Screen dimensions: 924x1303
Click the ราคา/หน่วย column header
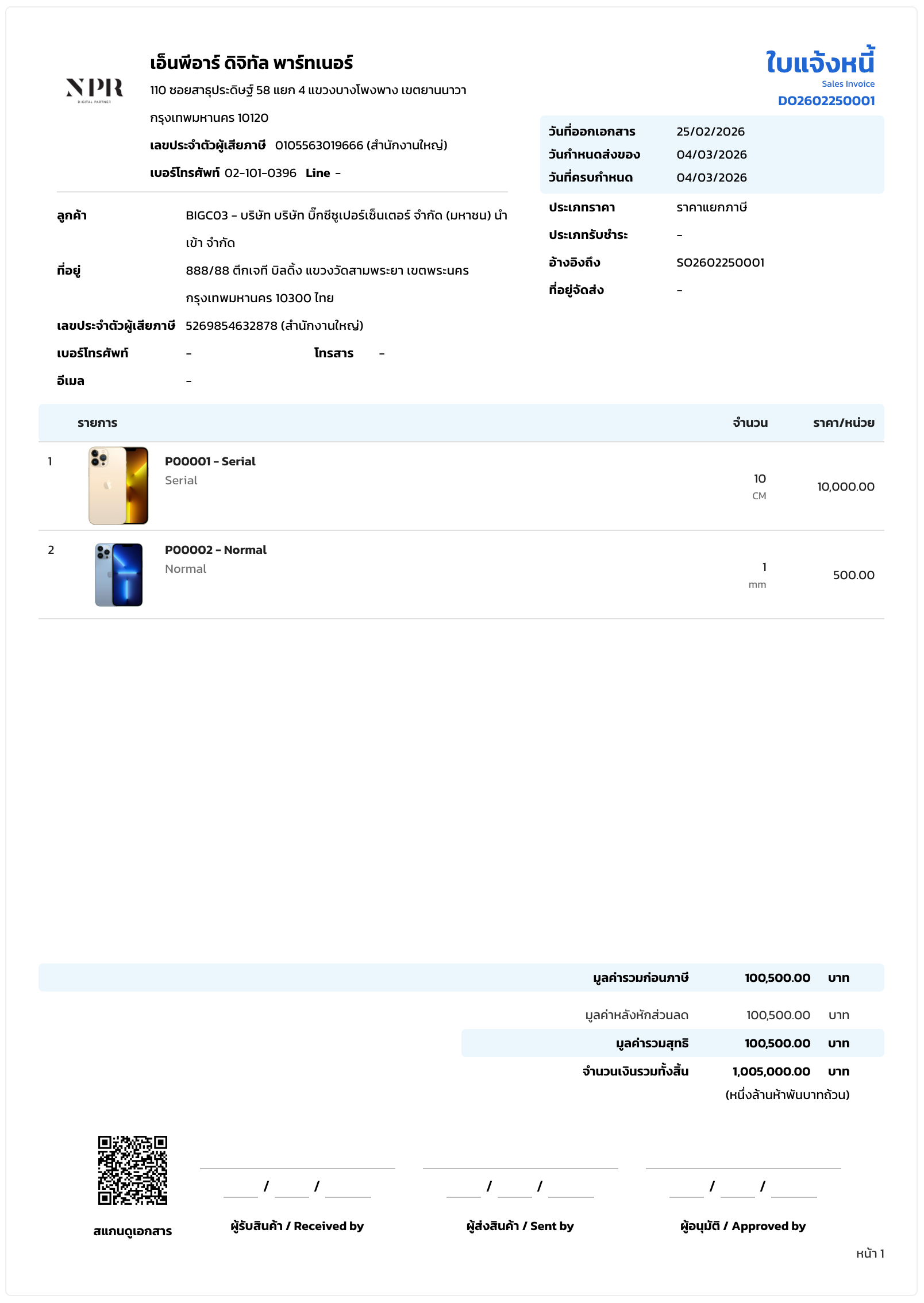(x=843, y=423)
